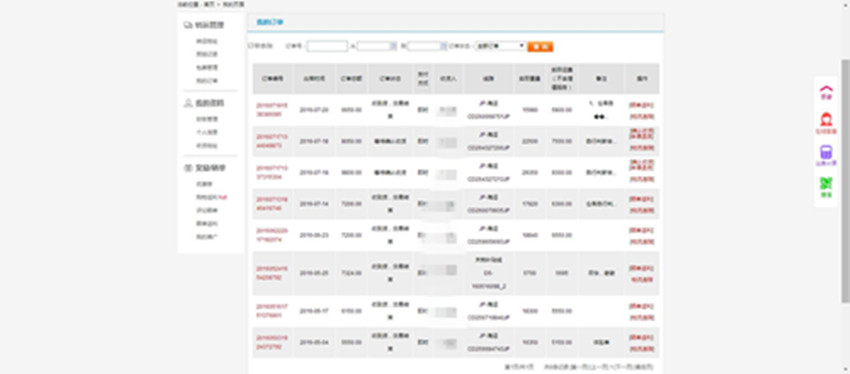Open the red order number link dated 2016-06-23
Image resolution: width=850 pixels, height=374 pixels.
tap(272, 235)
